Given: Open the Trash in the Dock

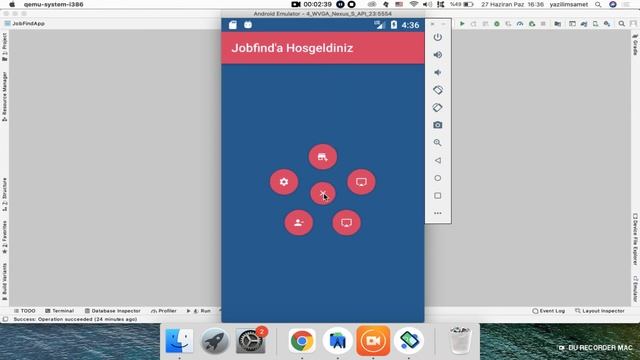Looking at the screenshot, I should point(460,340).
